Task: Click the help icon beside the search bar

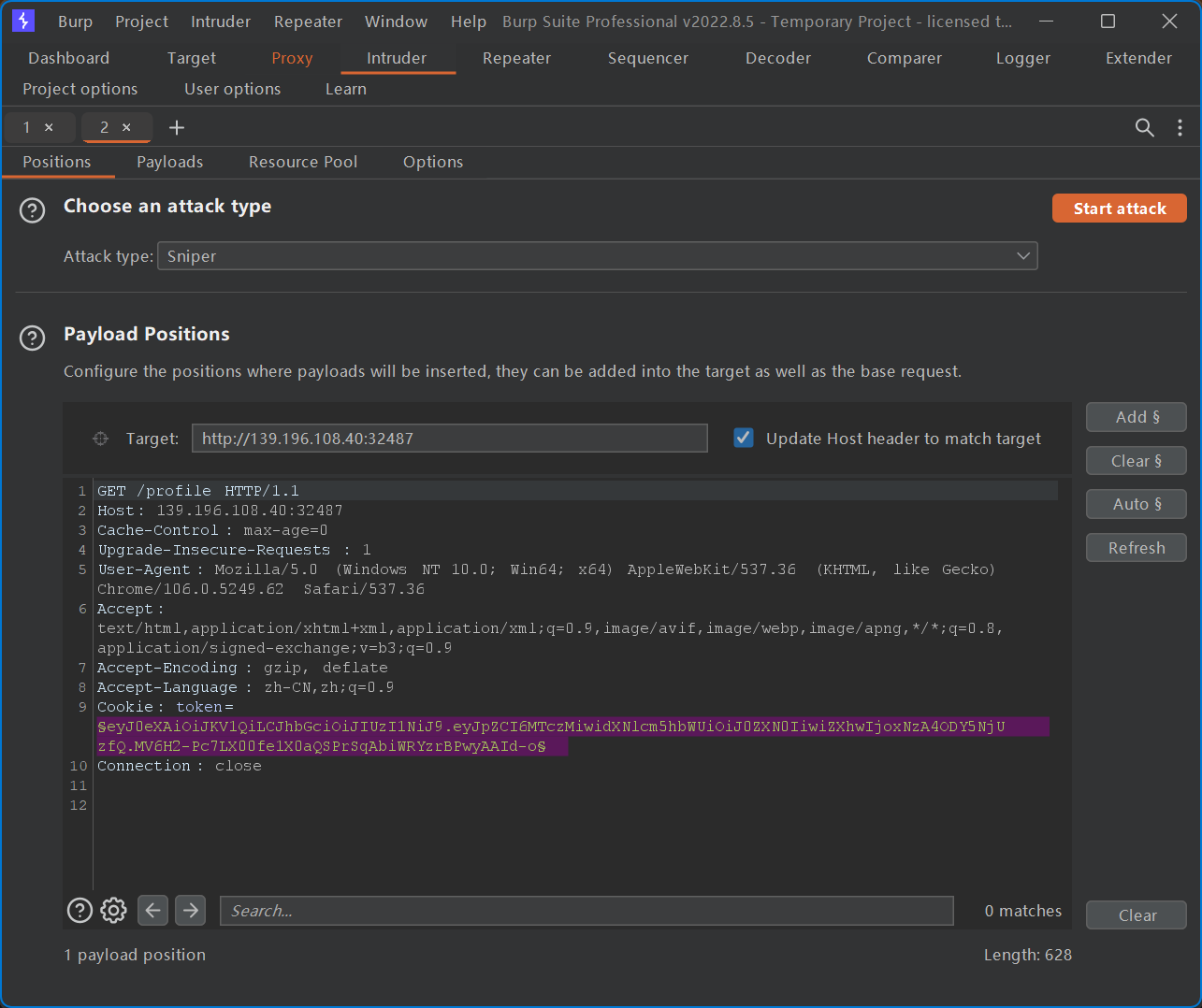Action: (x=80, y=910)
